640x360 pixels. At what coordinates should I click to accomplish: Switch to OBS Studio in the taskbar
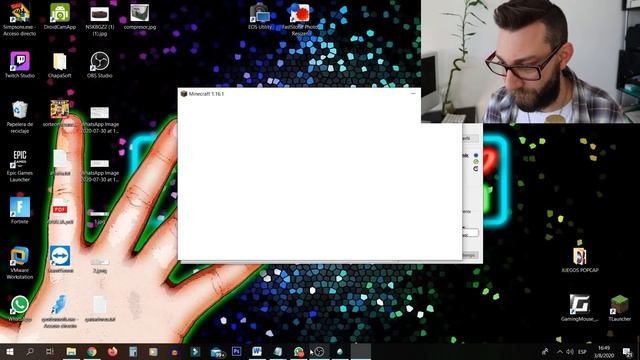pos(320,351)
